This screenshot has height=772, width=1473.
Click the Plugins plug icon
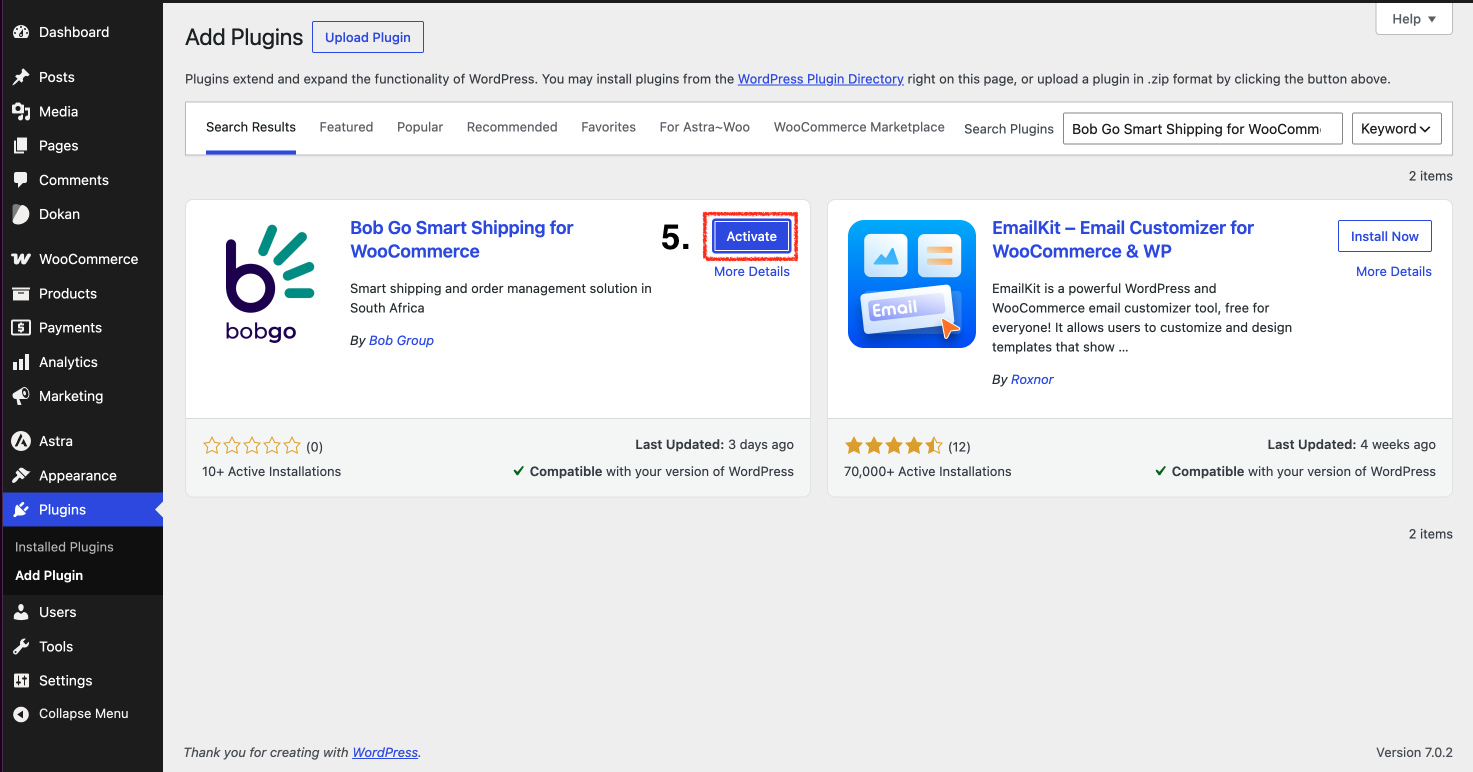(21, 510)
